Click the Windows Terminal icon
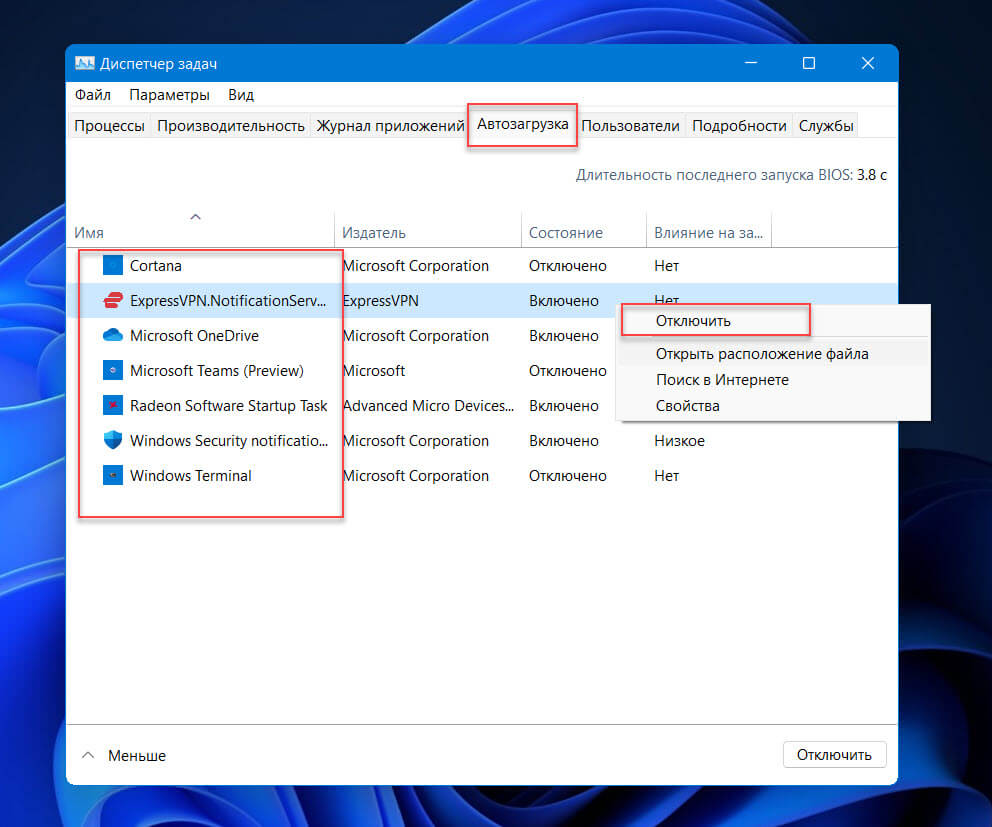Image resolution: width=992 pixels, height=827 pixels. tap(113, 475)
